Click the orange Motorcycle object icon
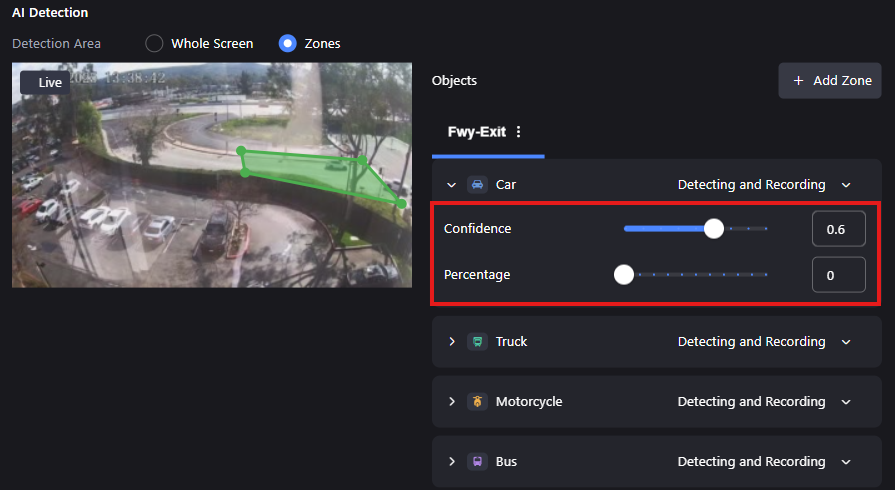 [477, 401]
